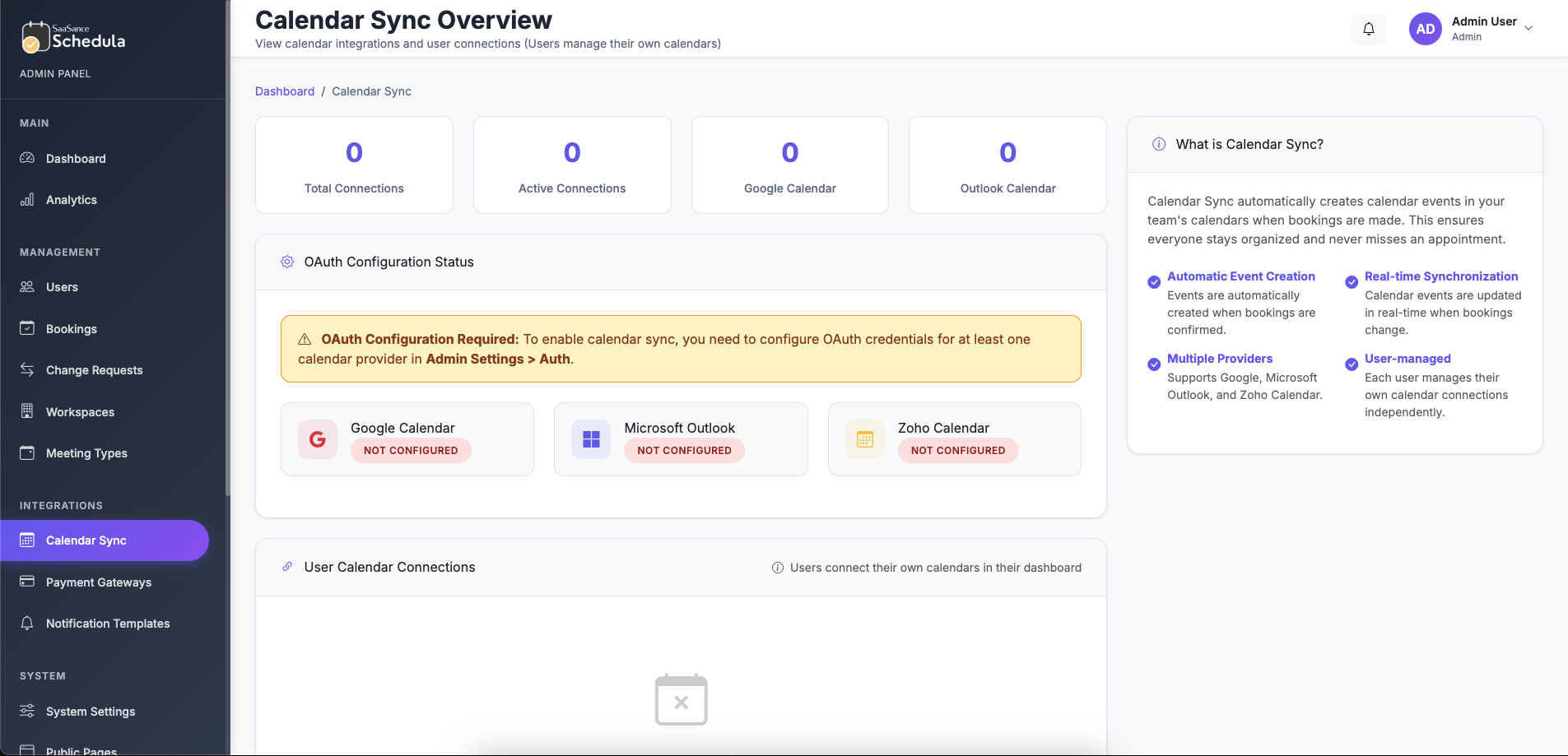Follow the Dashboard breadcrumb link

click(285, 91)
